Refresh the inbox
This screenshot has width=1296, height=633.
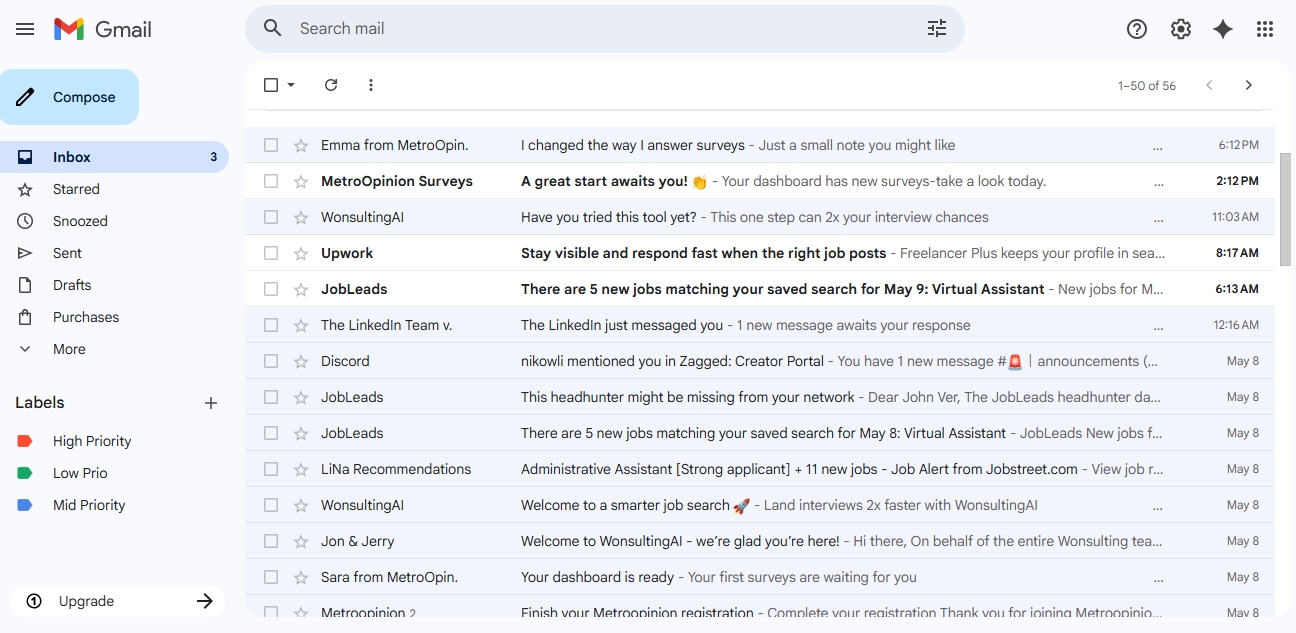(331, 85)
